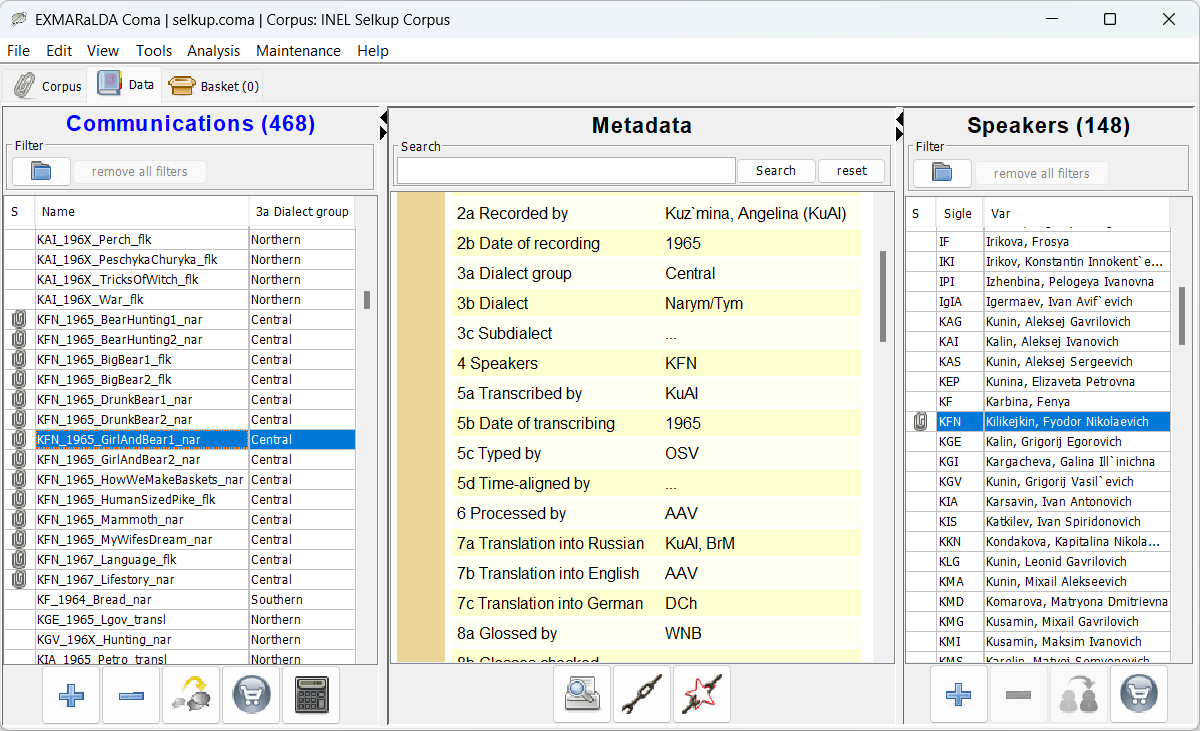
Task: Open the Basket (0) tab
Action: [213, 86]
